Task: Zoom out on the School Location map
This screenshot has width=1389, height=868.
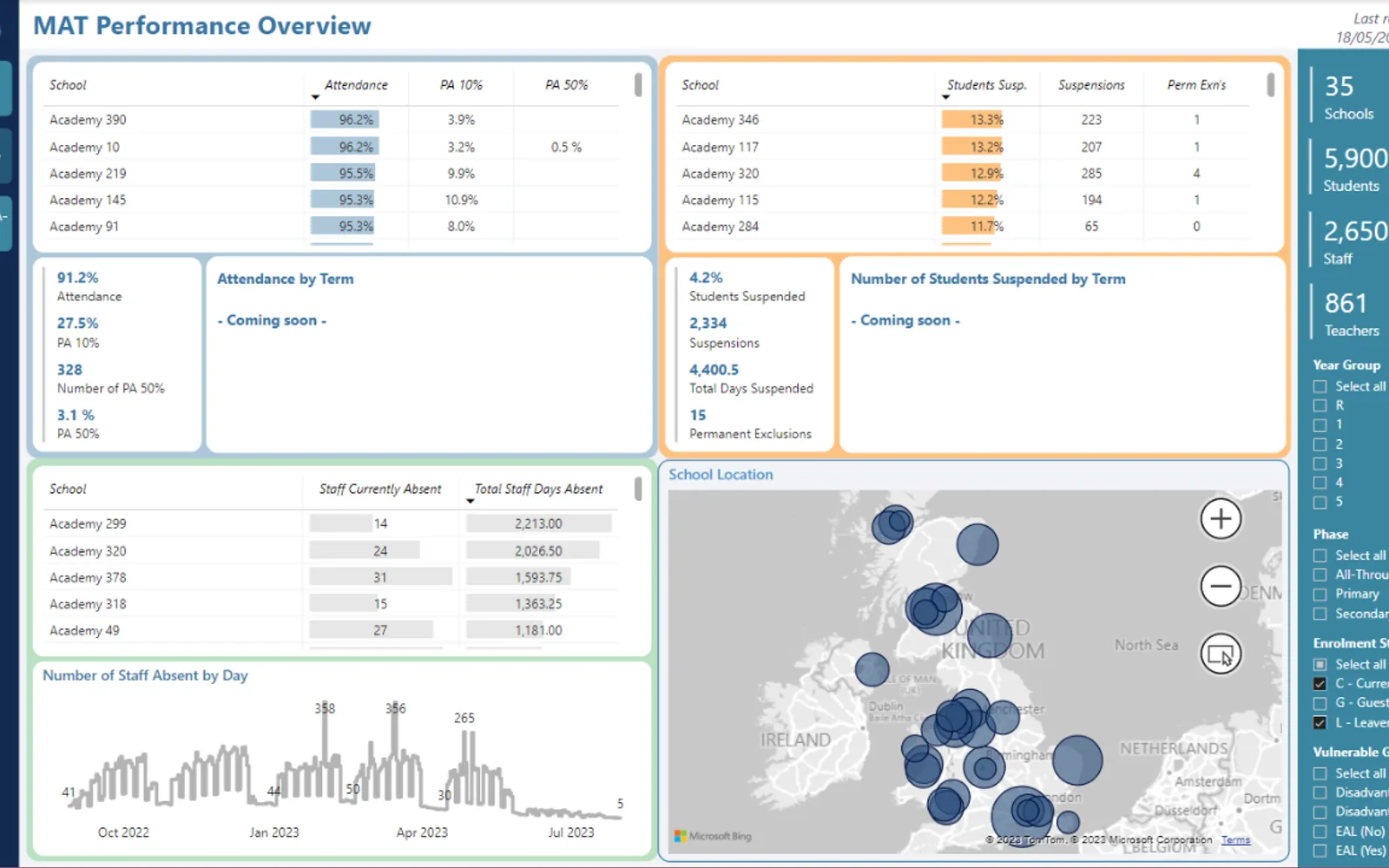Action: (1221, 586)
